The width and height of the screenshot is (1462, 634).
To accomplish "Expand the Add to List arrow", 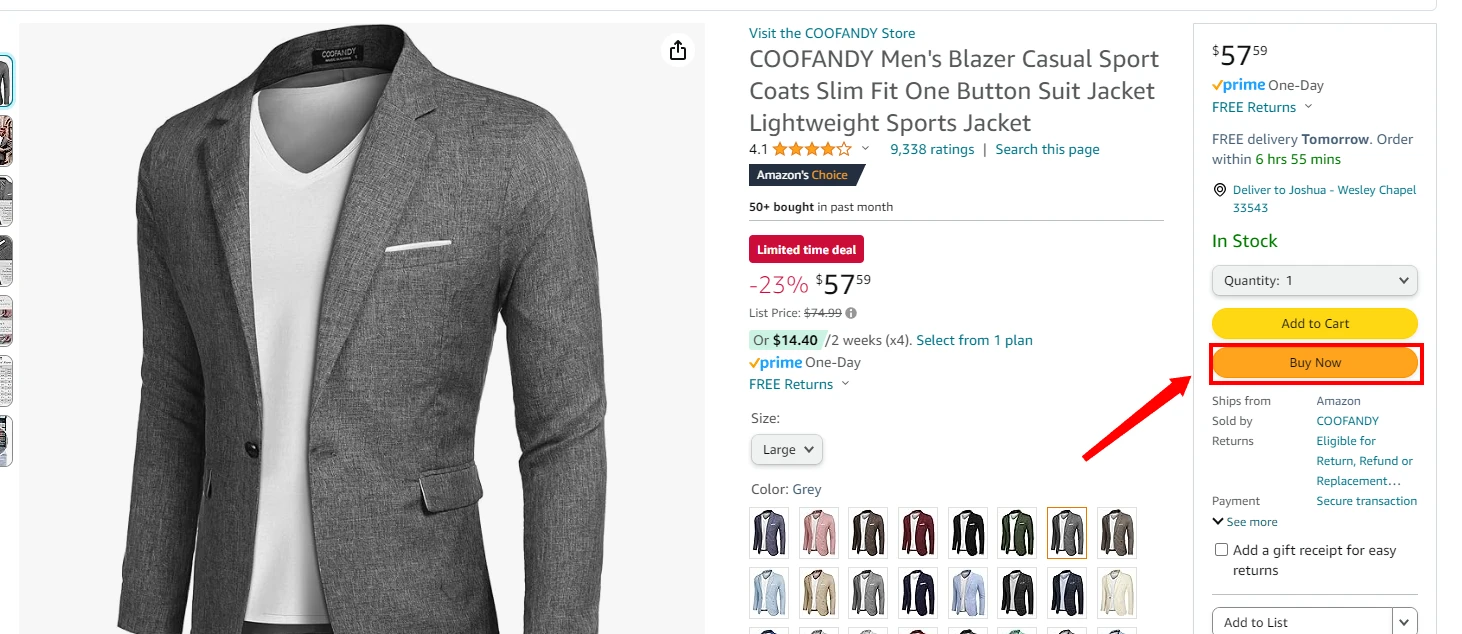I will pyautogui.click(x=1406, y=622).
